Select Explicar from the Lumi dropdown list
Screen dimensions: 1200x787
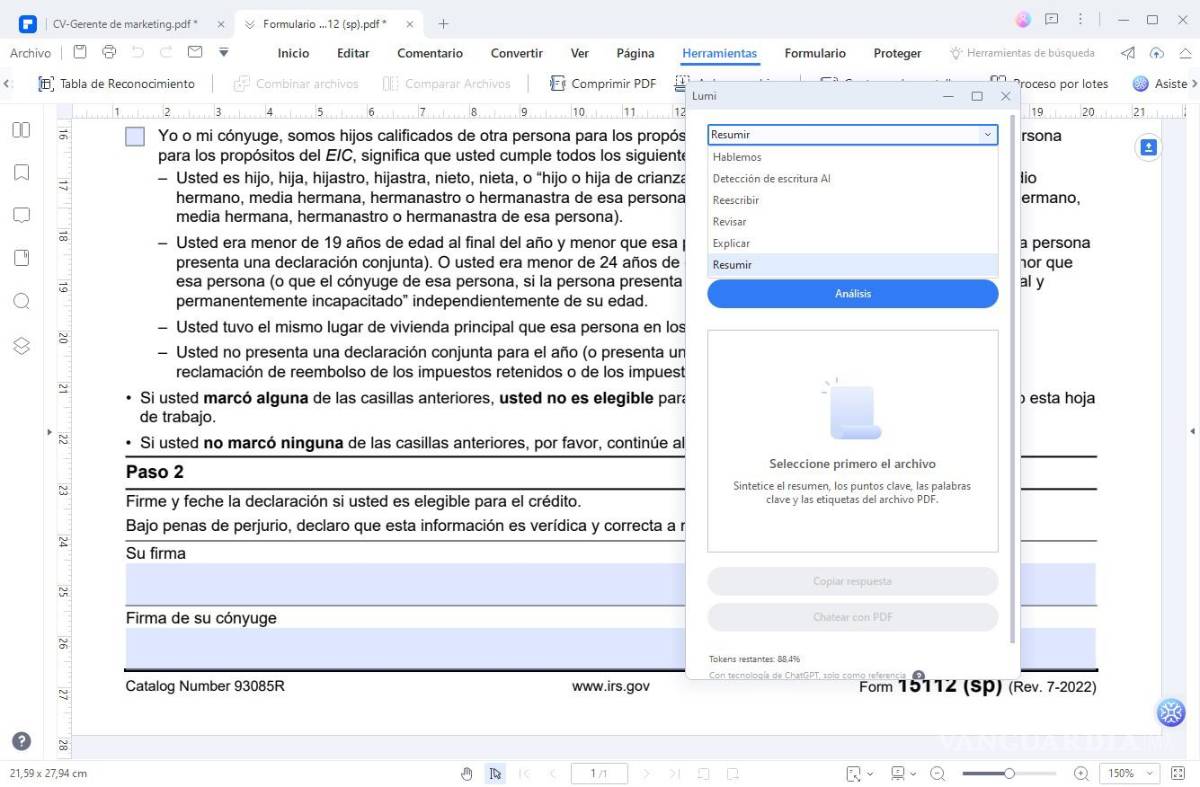[733, 243]
